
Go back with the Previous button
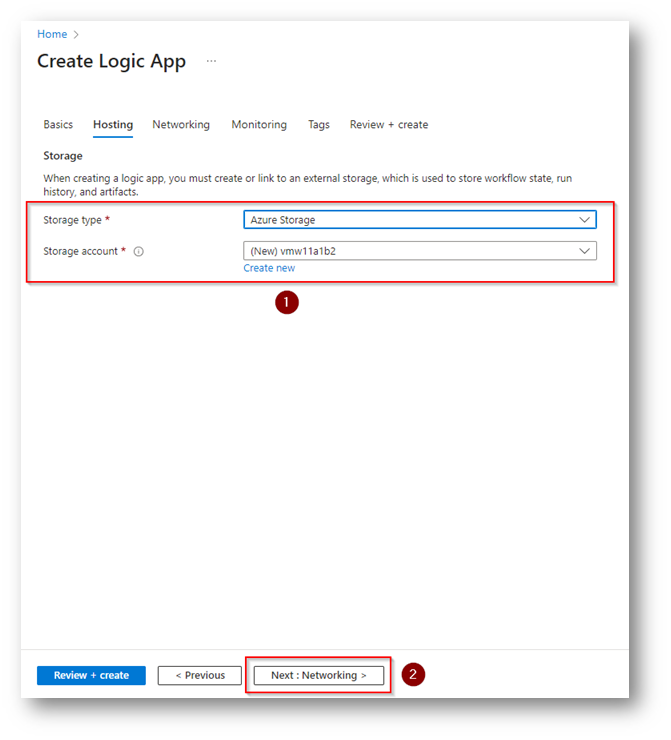click(x=200, y=675)
